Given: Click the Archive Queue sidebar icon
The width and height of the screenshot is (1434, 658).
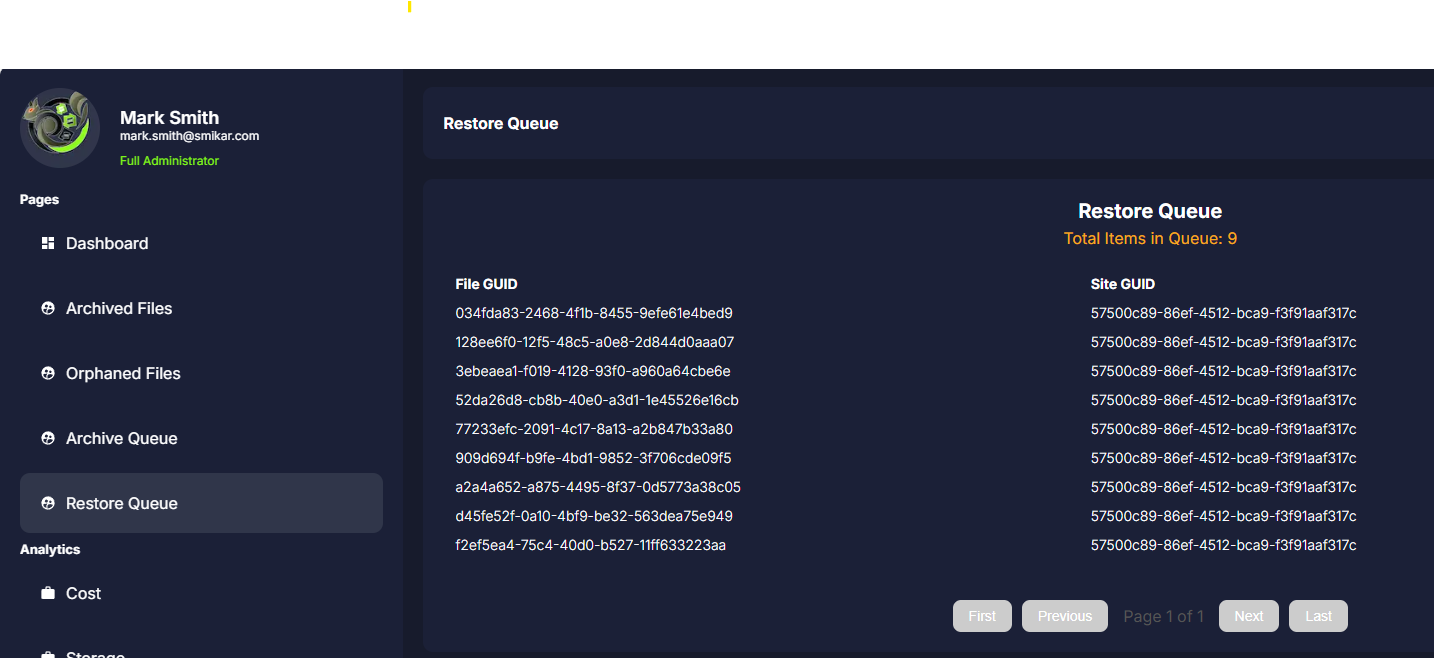Looking at the screenshot, I should click(47, 439).
